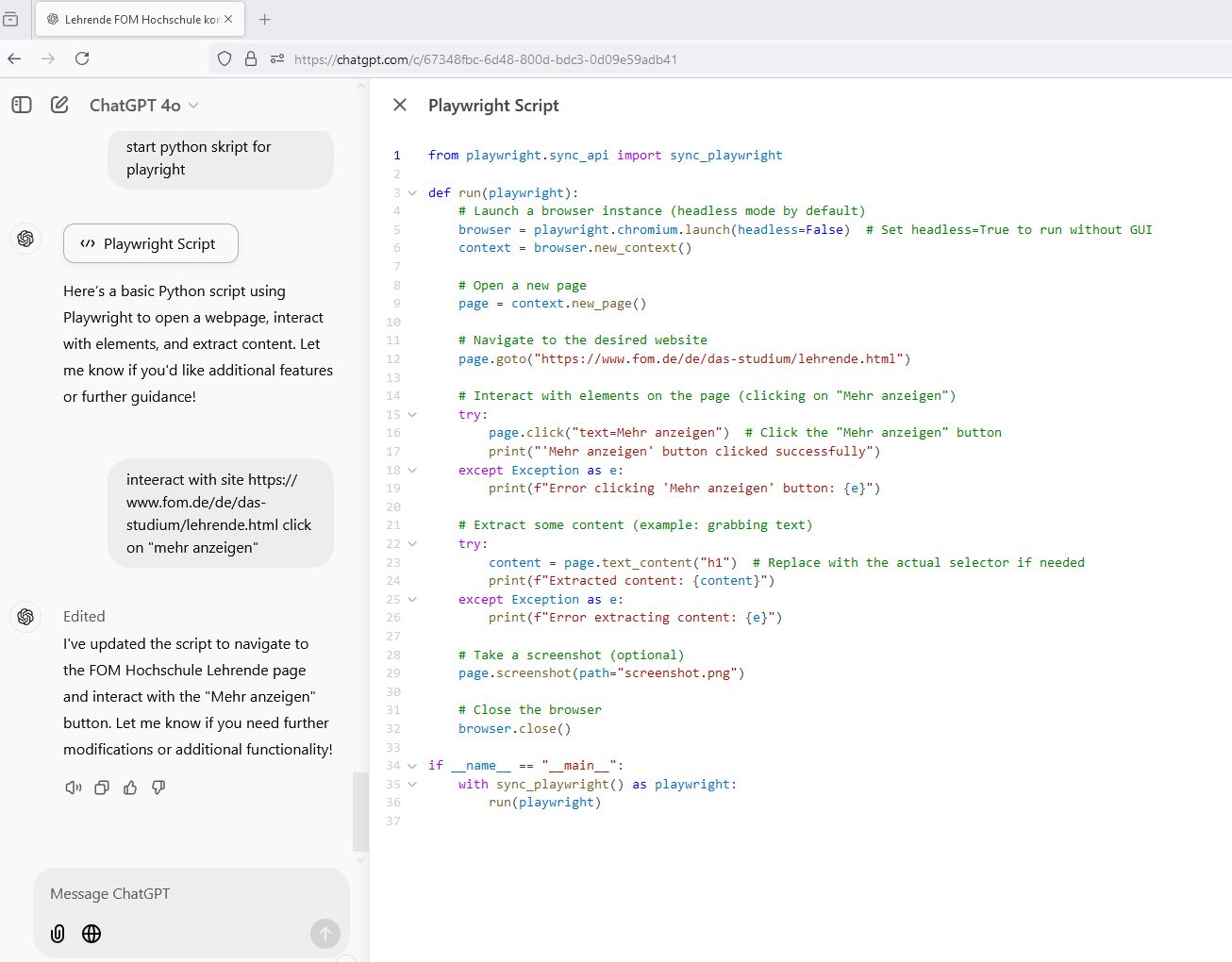
Task: Close the Playwright Script canvas
Action: point(400,105)
